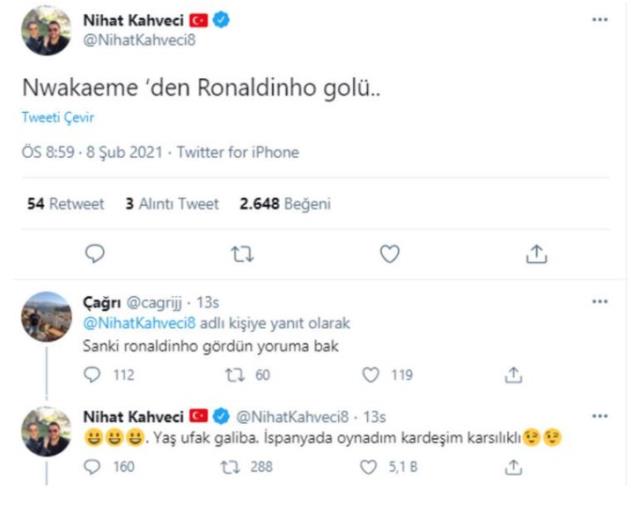Open more options on Nihat's reply
640x509 pixels.
[x=600, y=415]
